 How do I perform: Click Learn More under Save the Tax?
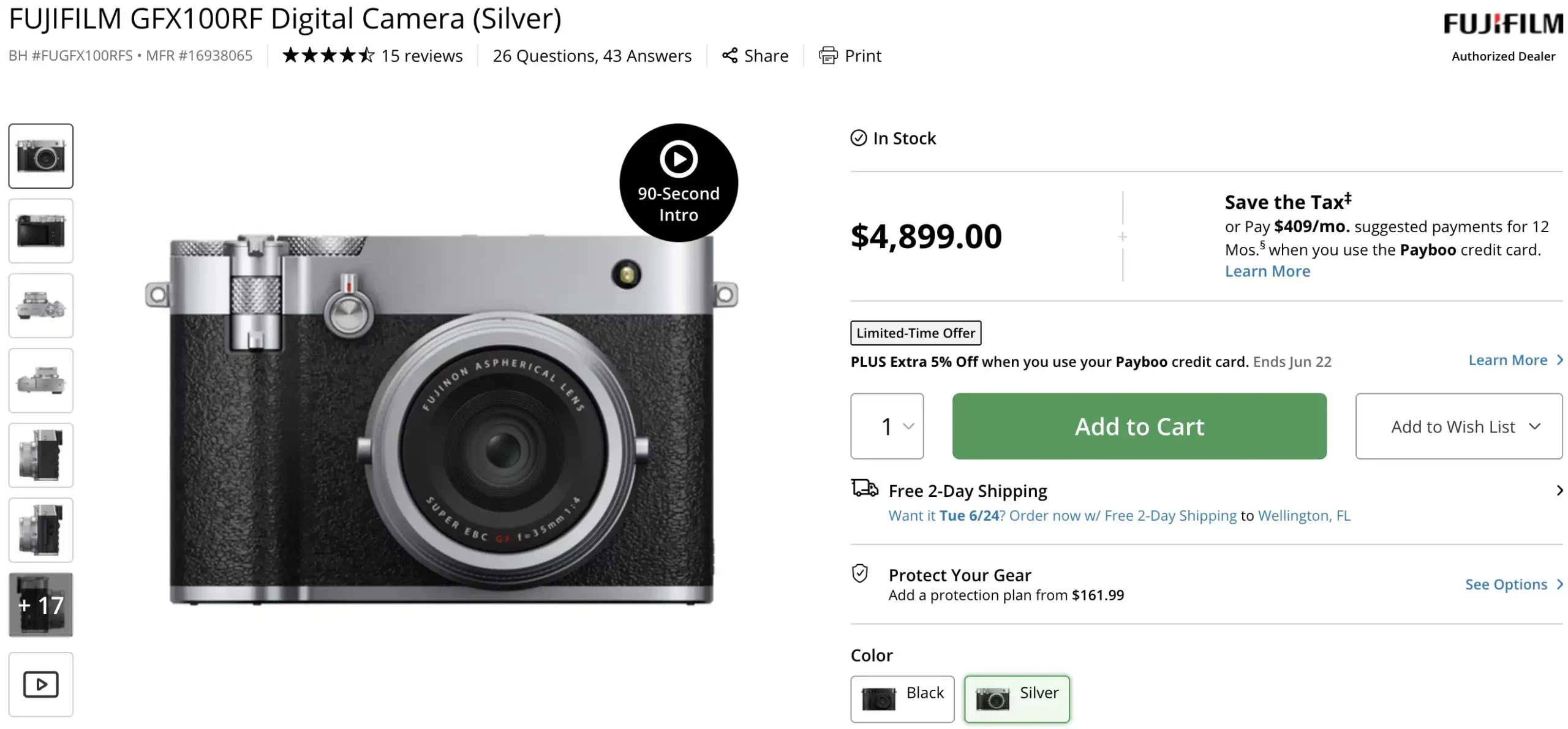pyautogui.click(x=1267, y=271)
